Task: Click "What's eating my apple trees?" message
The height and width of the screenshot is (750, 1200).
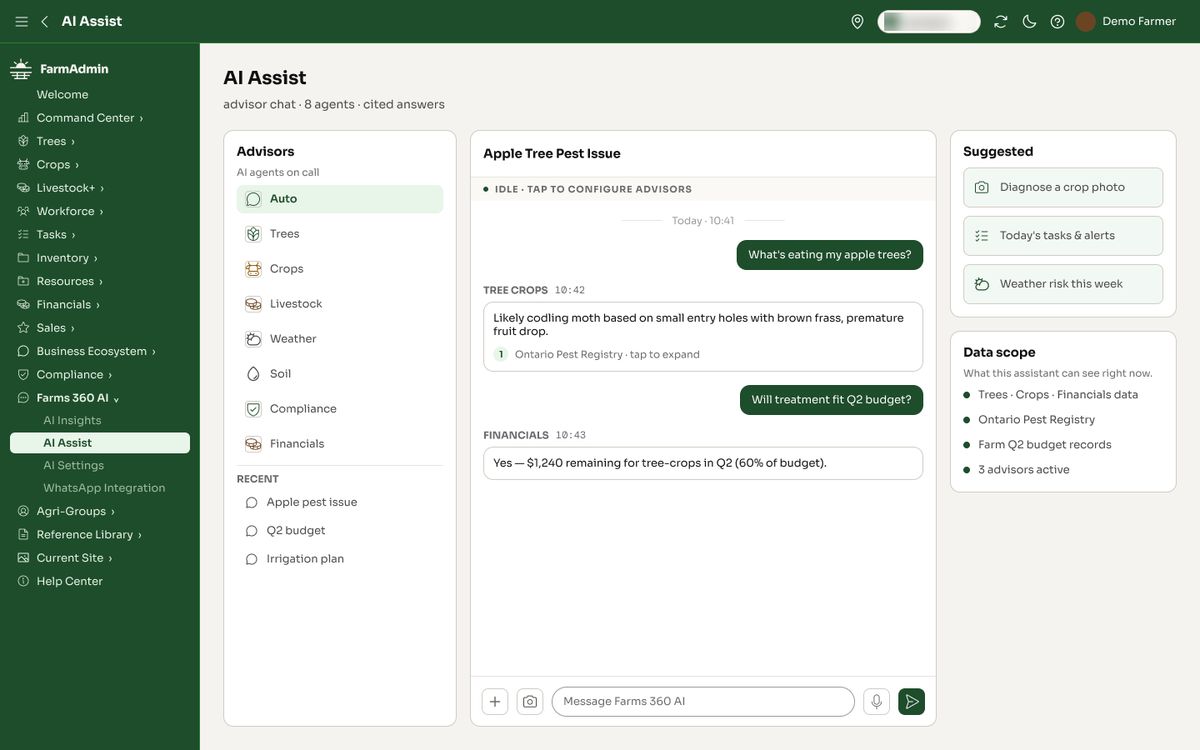Action: click(830, 255)
